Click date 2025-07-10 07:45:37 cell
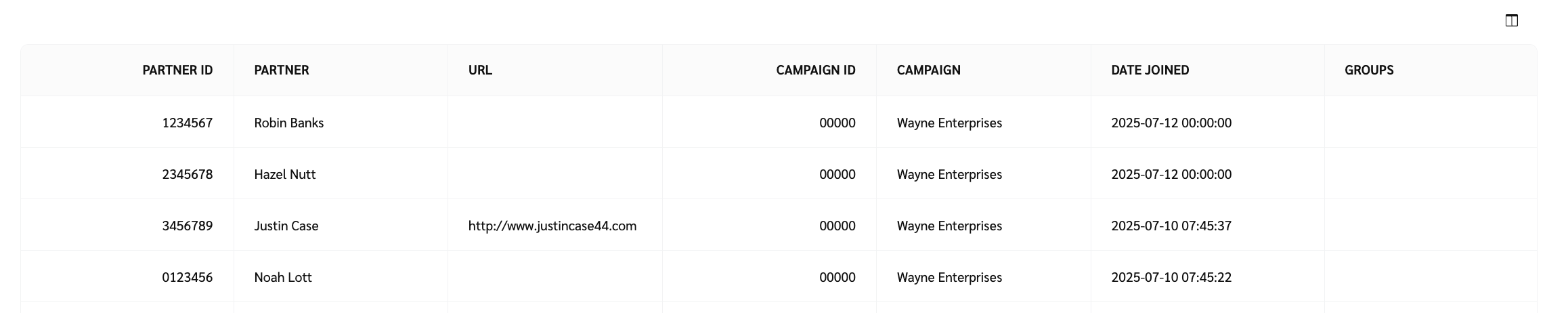The height and width of the screenshot is (313, 1568). (x=1171, y=226)
